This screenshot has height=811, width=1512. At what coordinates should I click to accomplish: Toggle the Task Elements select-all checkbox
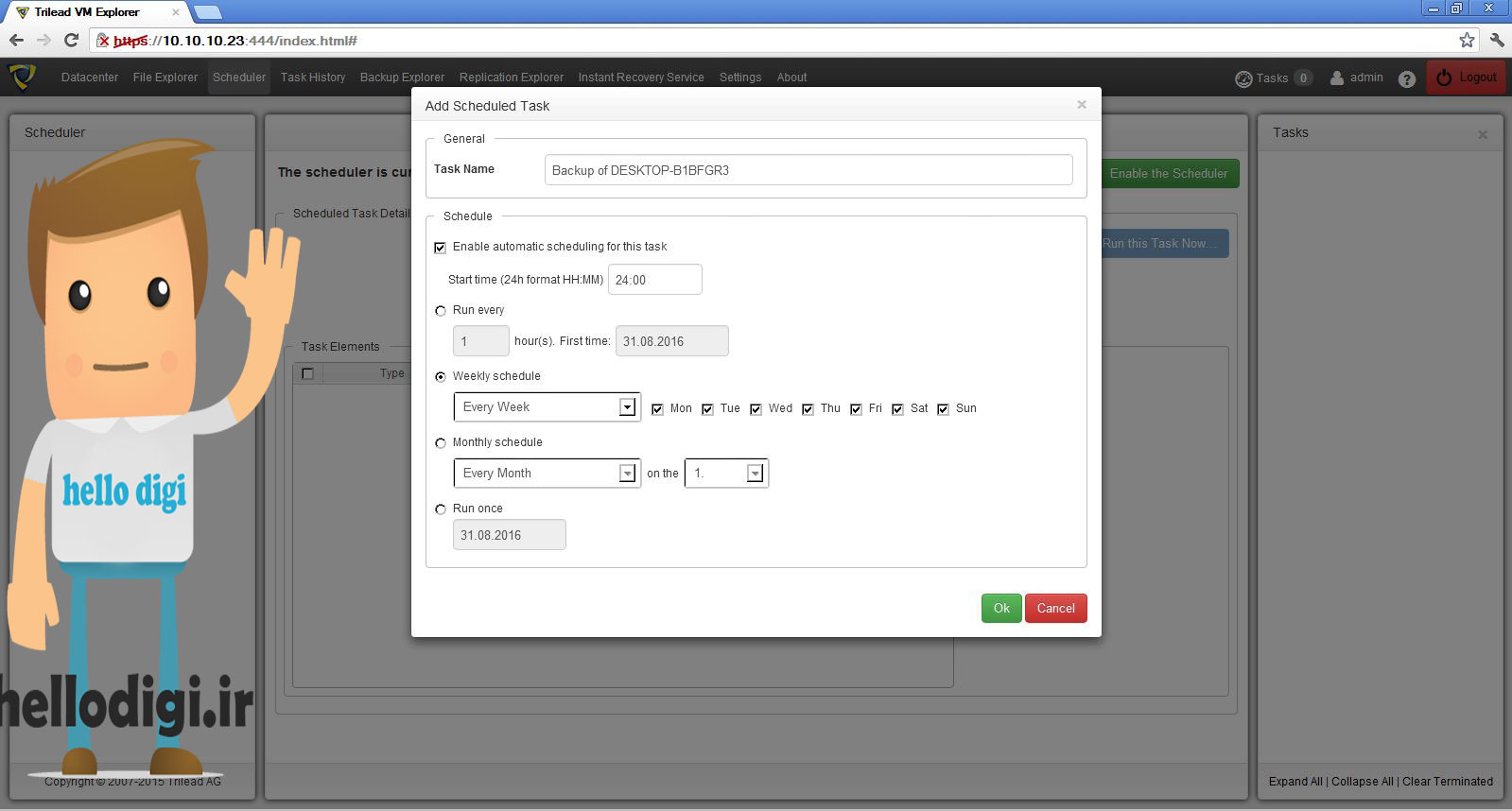[307, 373]
